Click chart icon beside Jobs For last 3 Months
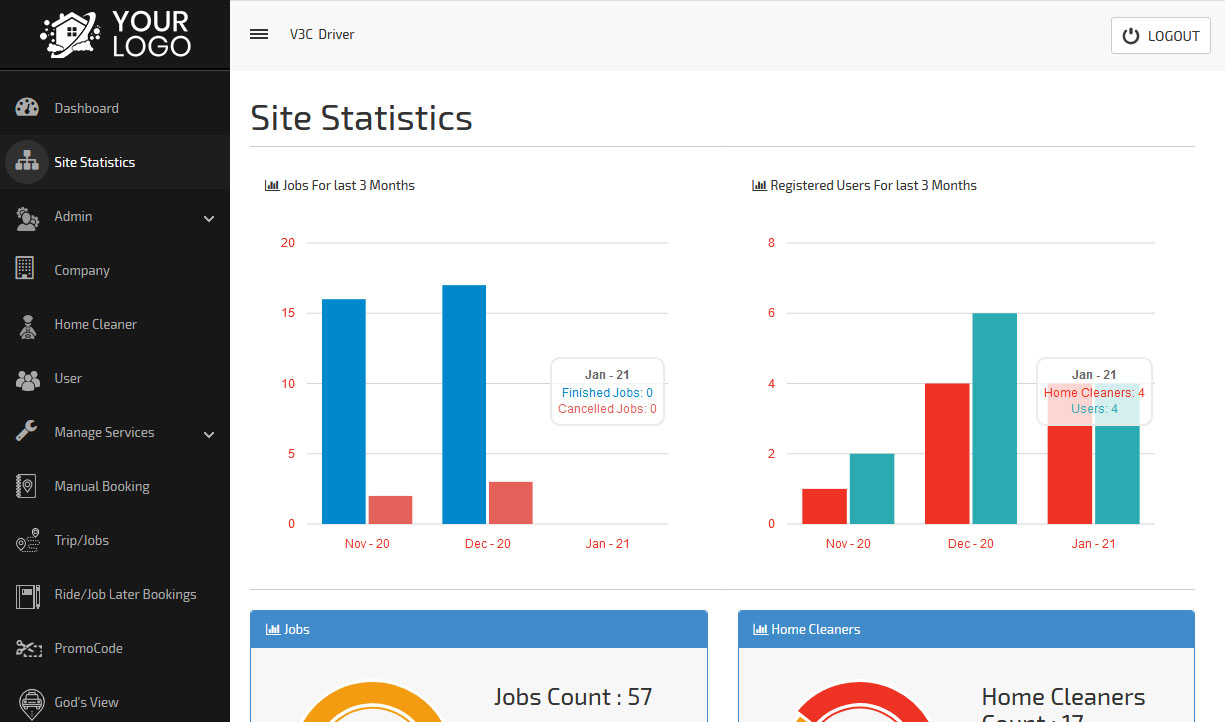Image resolution: width=1225 pixels, height=722 pixels. click(272, 185)
